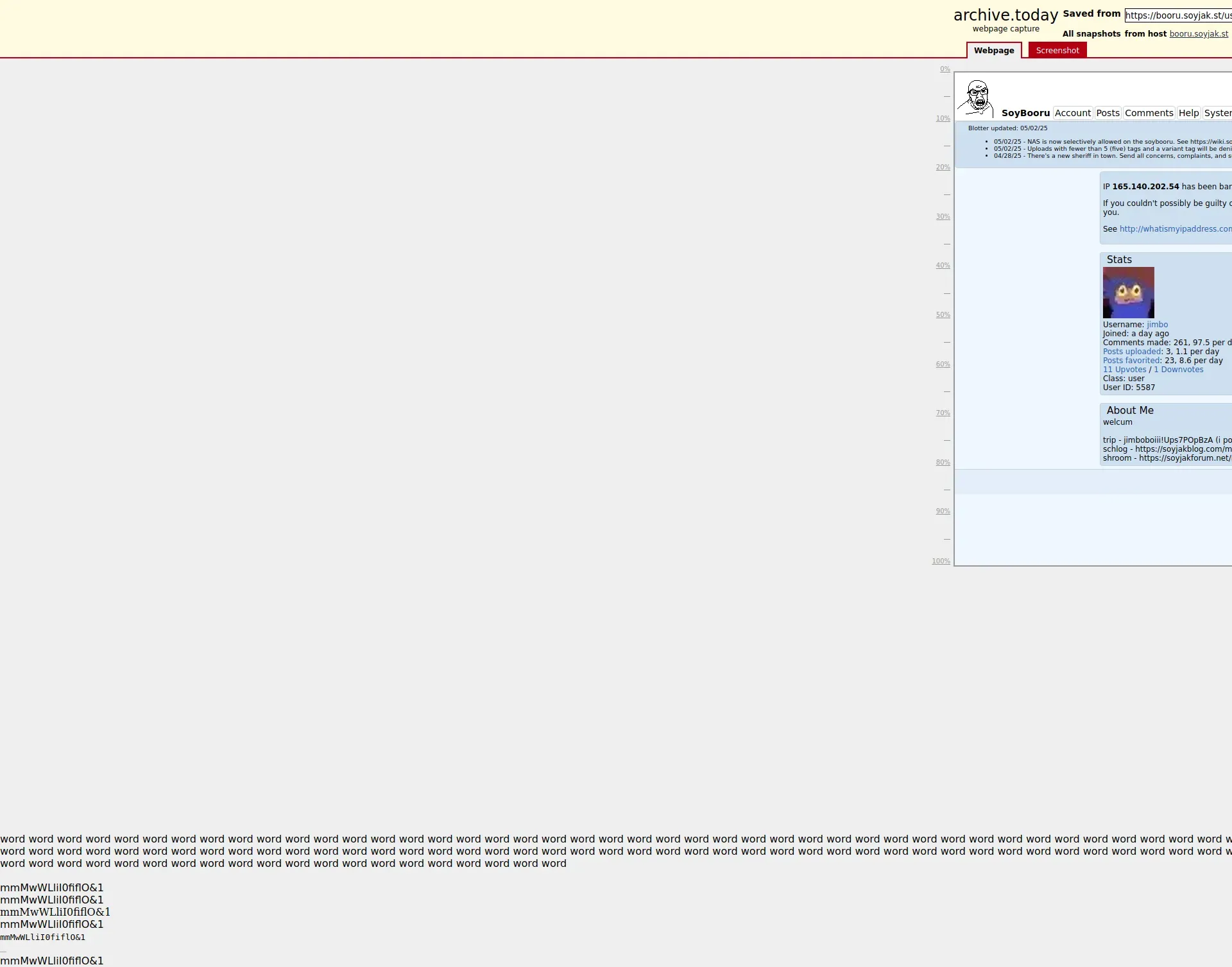
Task: Jump to the 50% page marker
Action: (943, 315)
